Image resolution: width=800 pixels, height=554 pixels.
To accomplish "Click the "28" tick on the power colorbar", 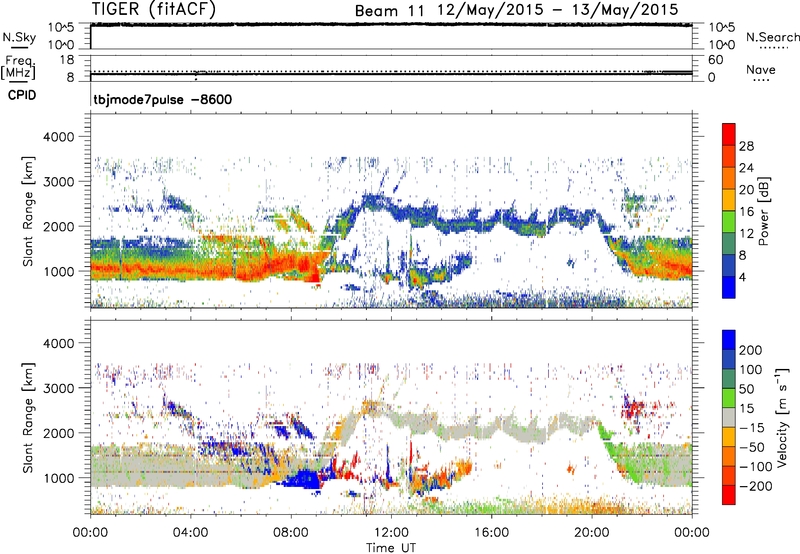I will click(x=746, y=146).
